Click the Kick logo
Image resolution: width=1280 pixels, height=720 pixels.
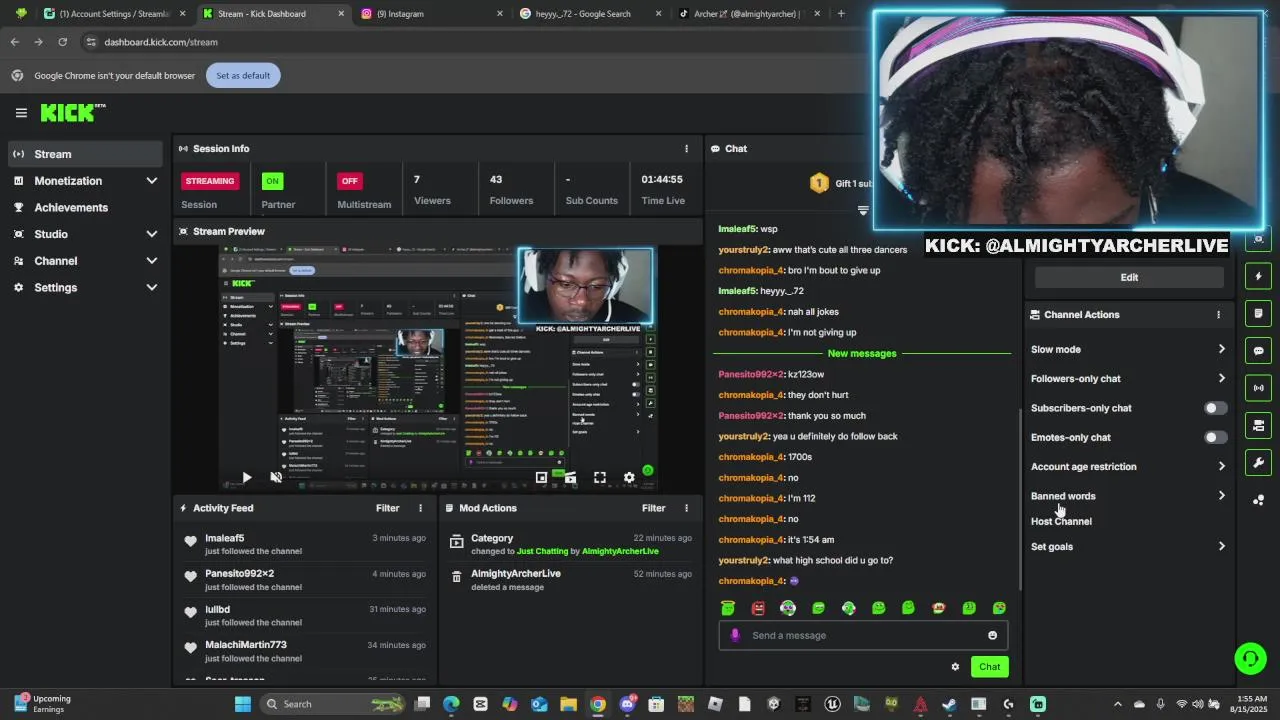[72, 113]
